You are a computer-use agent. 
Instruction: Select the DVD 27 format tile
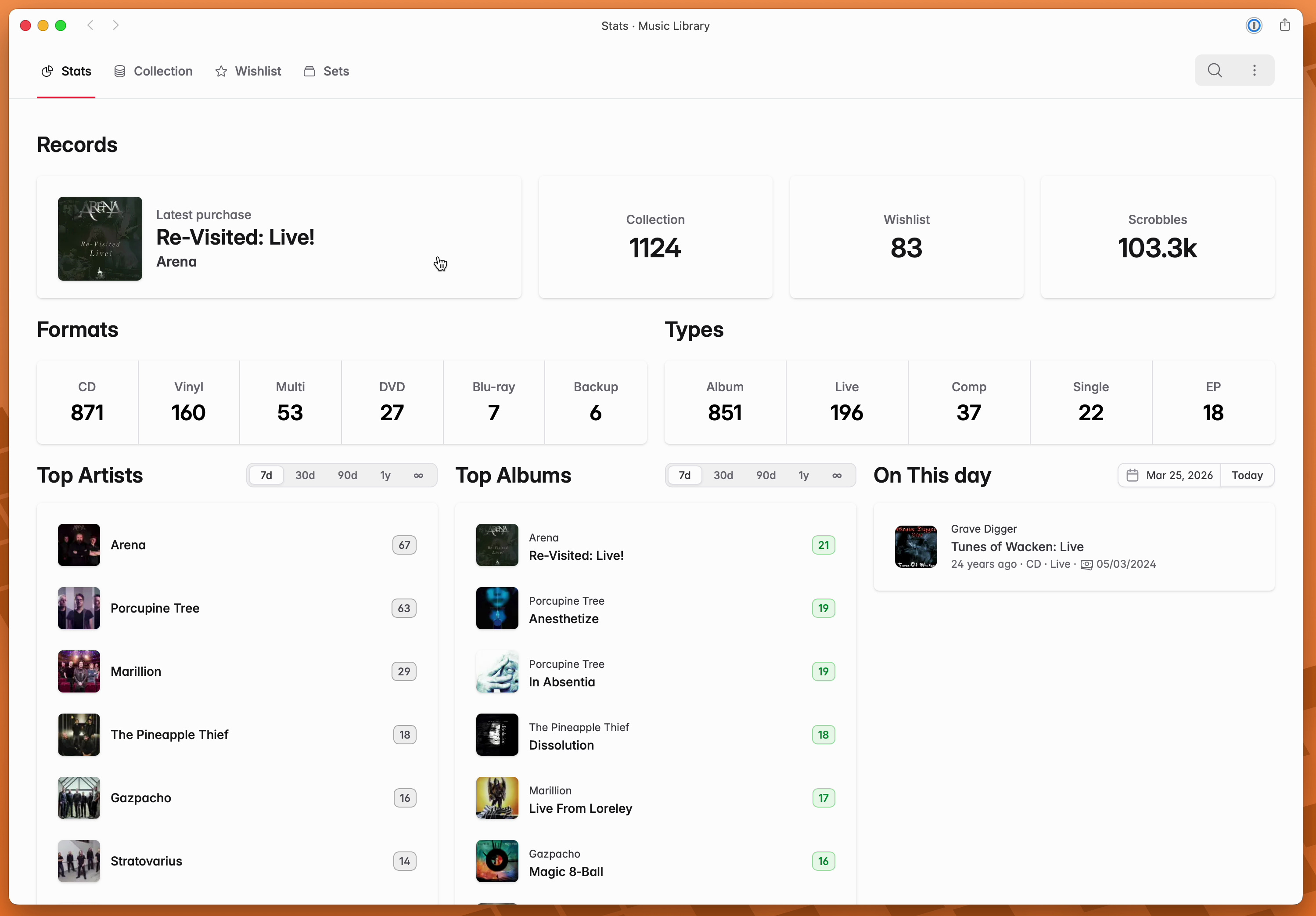pyautogui.click(x=392, y=402)
